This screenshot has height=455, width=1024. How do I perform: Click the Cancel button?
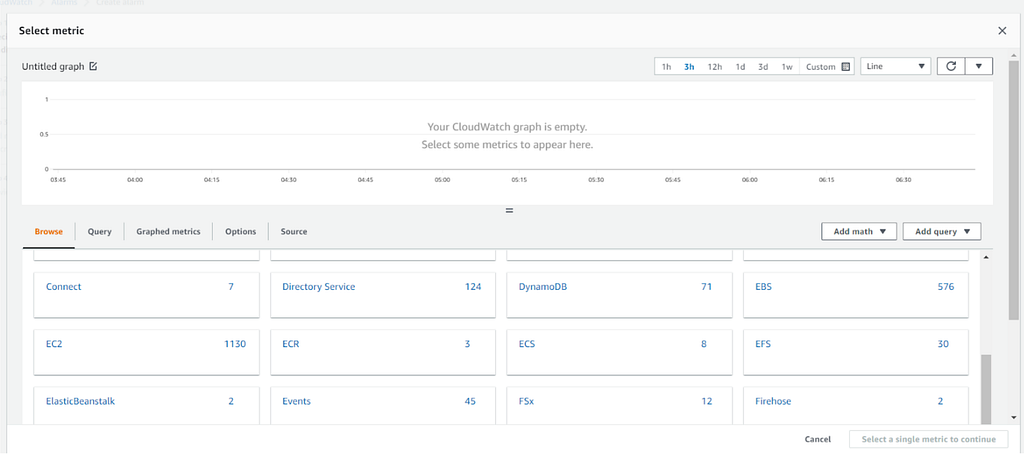pyautogui.click(x=818, y=439)
